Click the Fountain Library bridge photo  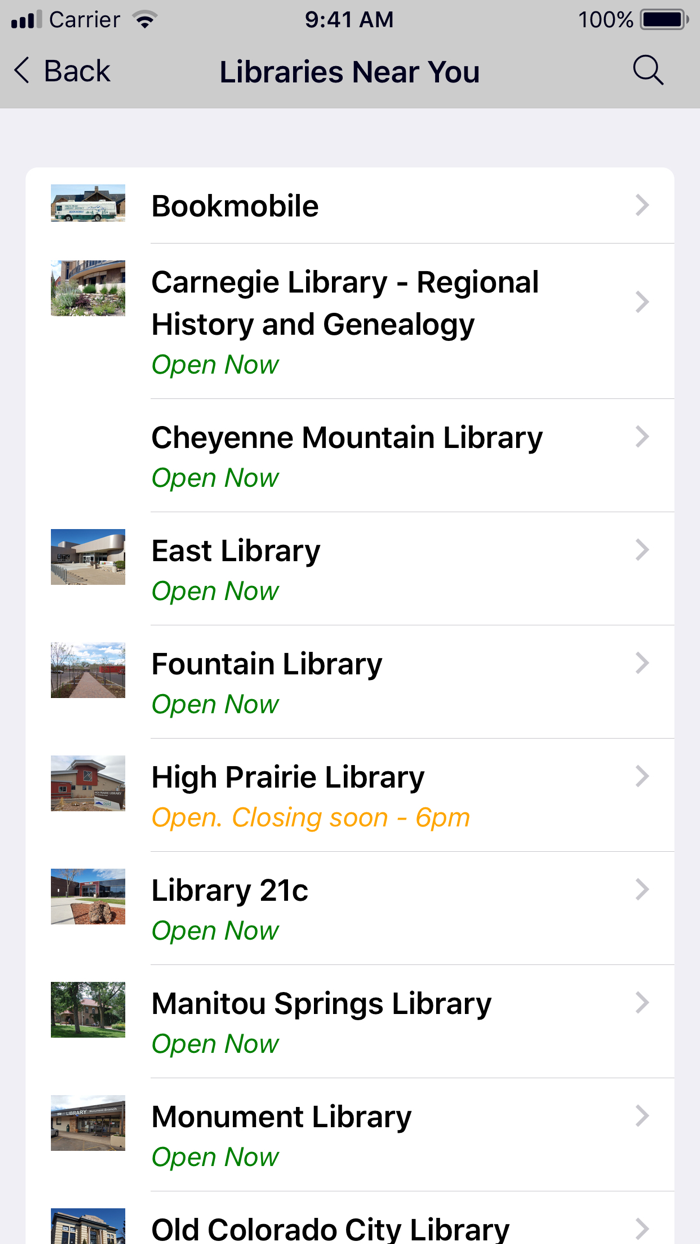pos(87,670)
